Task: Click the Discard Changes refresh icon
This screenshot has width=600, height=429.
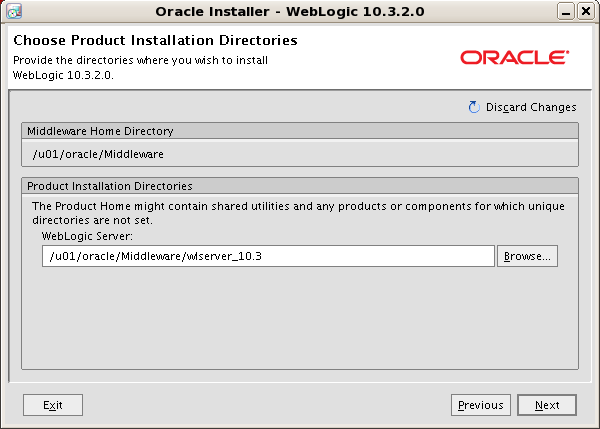Action: click(x=474, y=107)
